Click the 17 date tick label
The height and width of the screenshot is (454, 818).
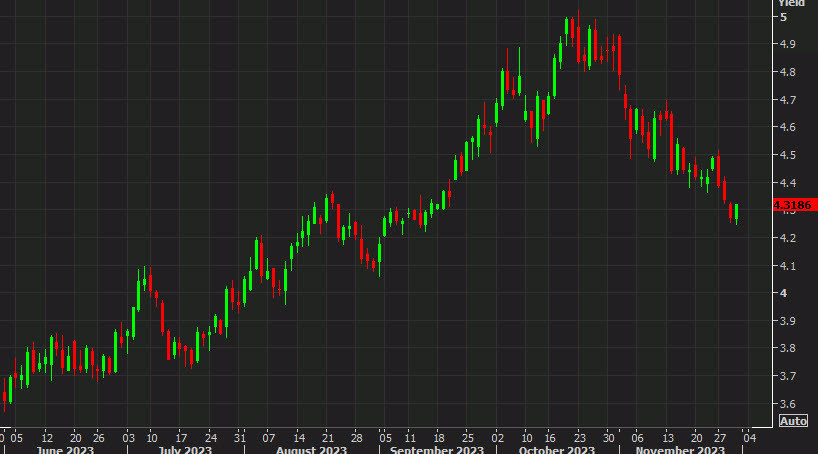[181, 438]
